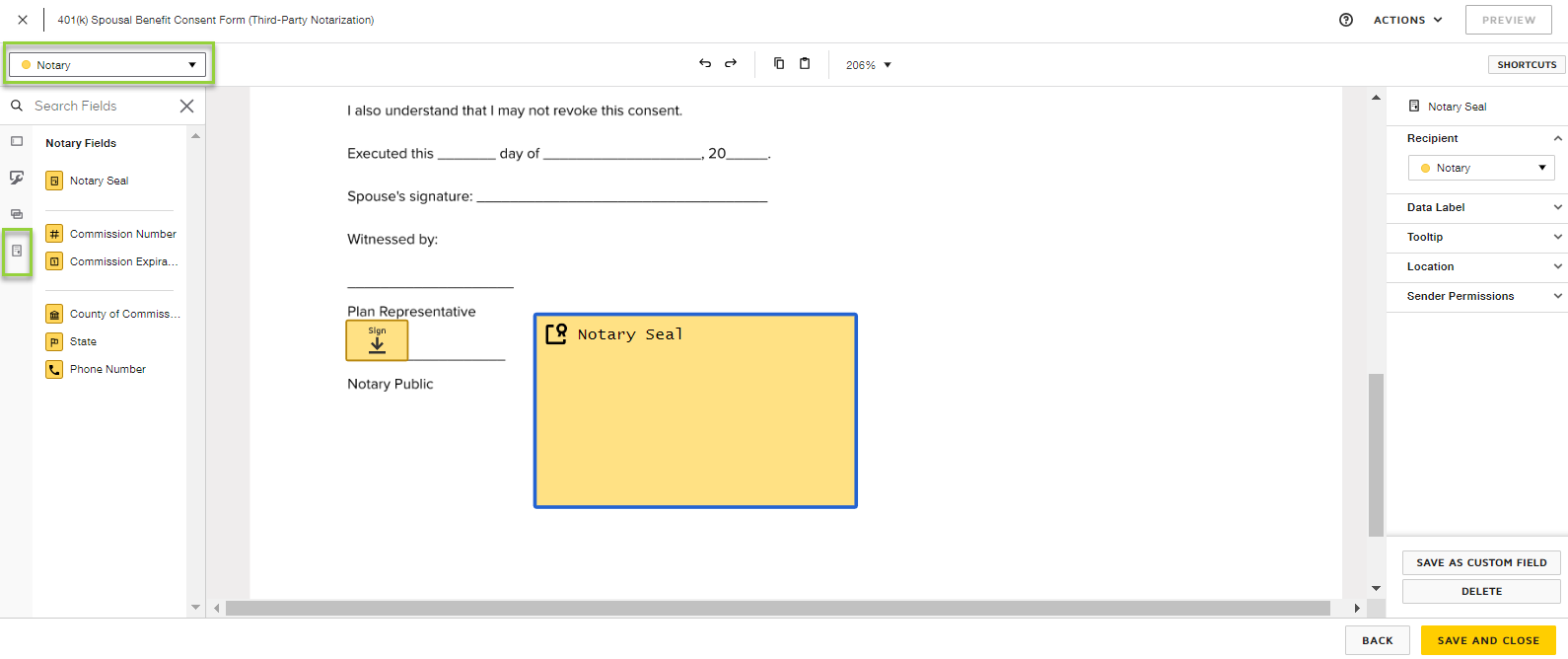The height and width of the screenshot is (659, 1568).
Task: Expand the Sender Permissions section
Action: coord(1557,296)
